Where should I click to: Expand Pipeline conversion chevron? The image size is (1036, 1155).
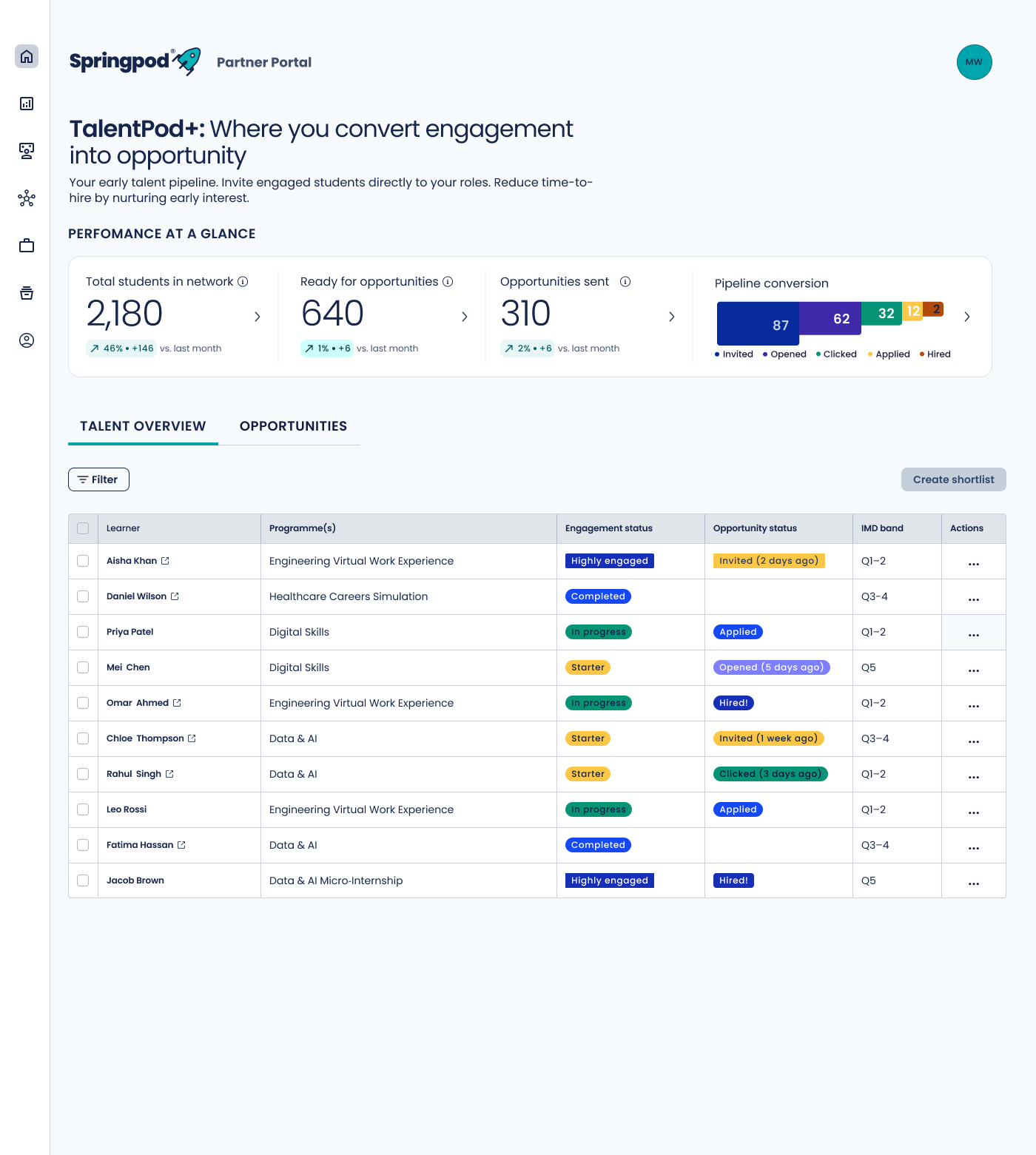coord(967,317)
